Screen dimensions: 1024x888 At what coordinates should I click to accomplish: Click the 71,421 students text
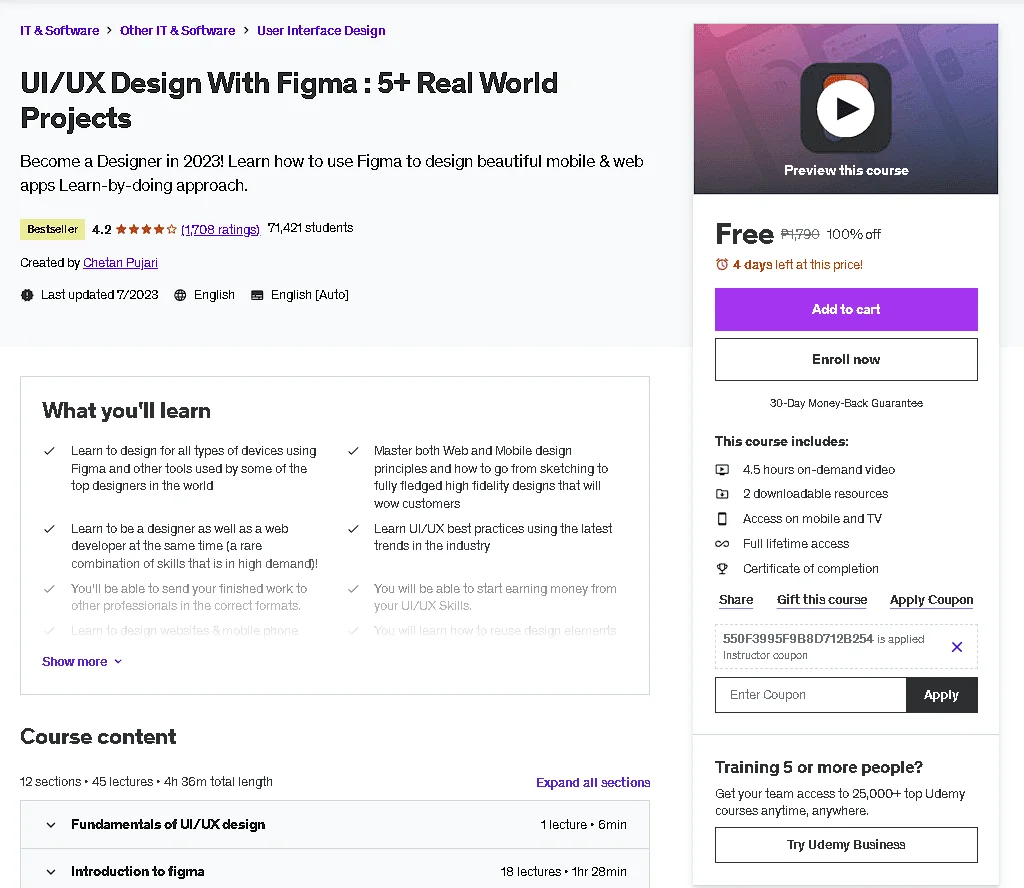[310, 228]
